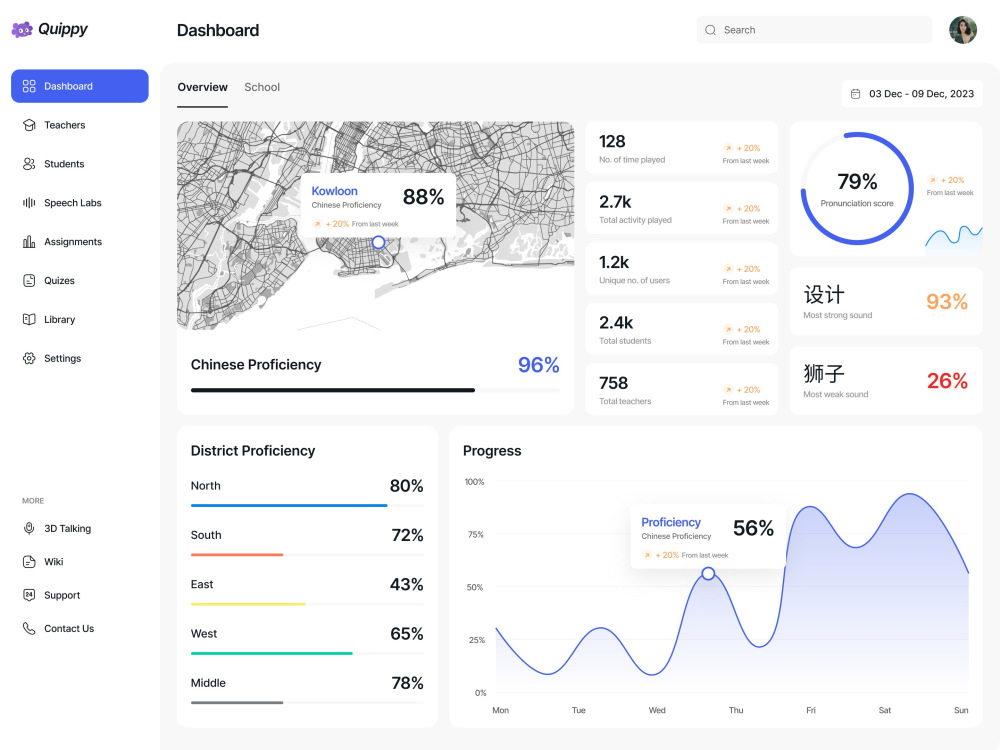The width and height of the screenshot is (1000, 750).
Task: Click the Wiki page icon
Action: 29,562
